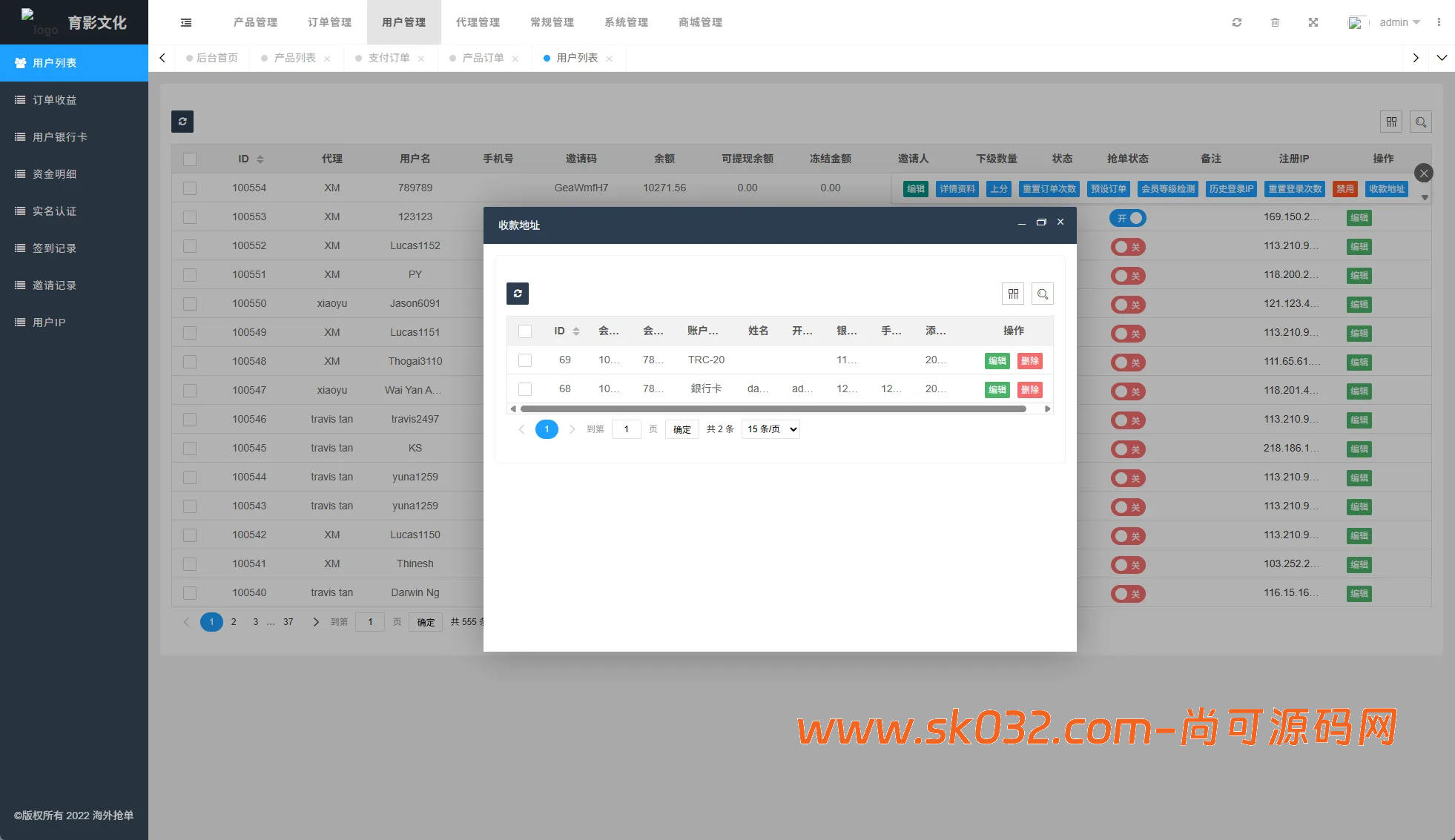Switch to the 产品管理 menu

[x=254, y=22]
